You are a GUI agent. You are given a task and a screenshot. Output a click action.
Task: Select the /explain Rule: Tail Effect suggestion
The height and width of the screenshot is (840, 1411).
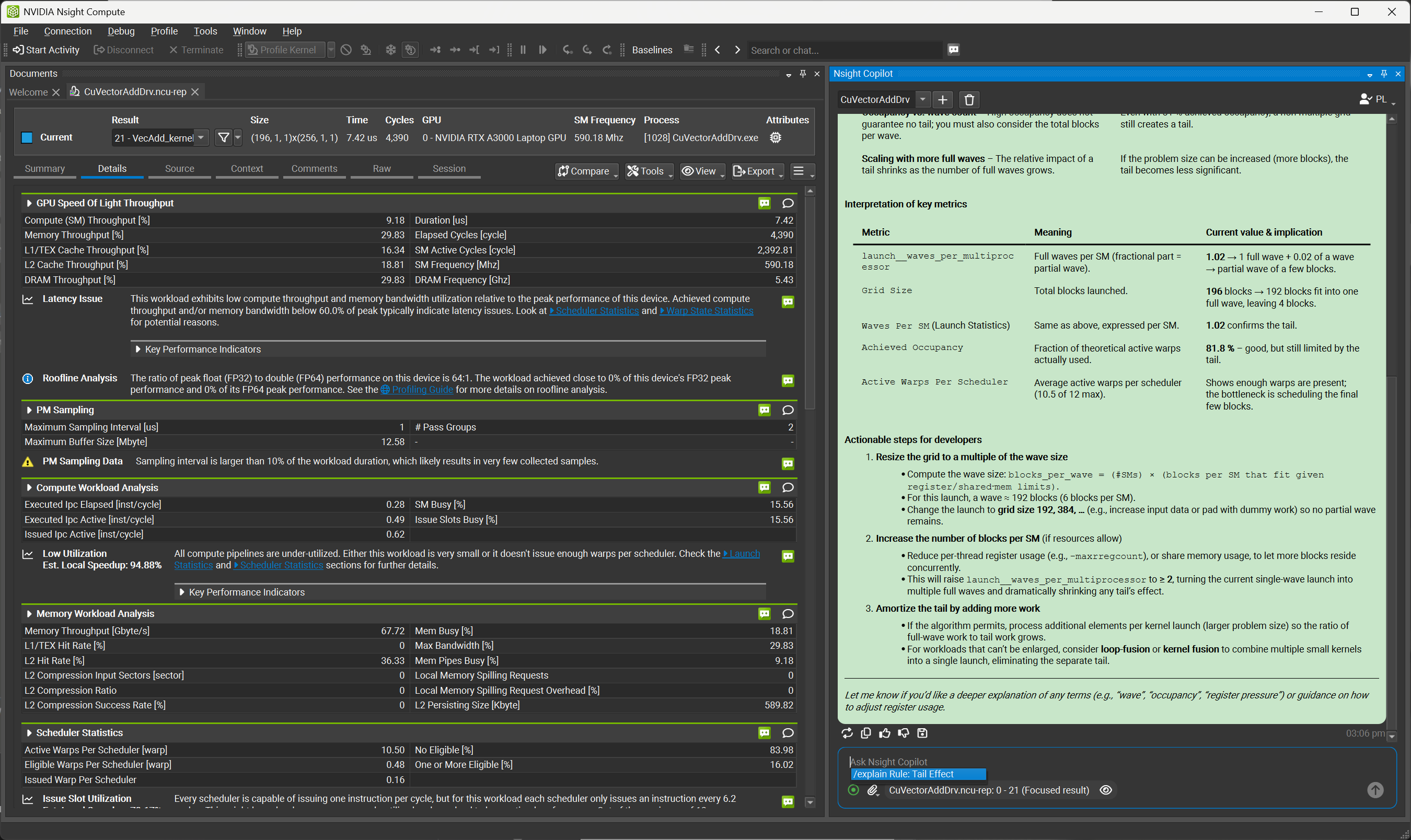coord(918,774)
